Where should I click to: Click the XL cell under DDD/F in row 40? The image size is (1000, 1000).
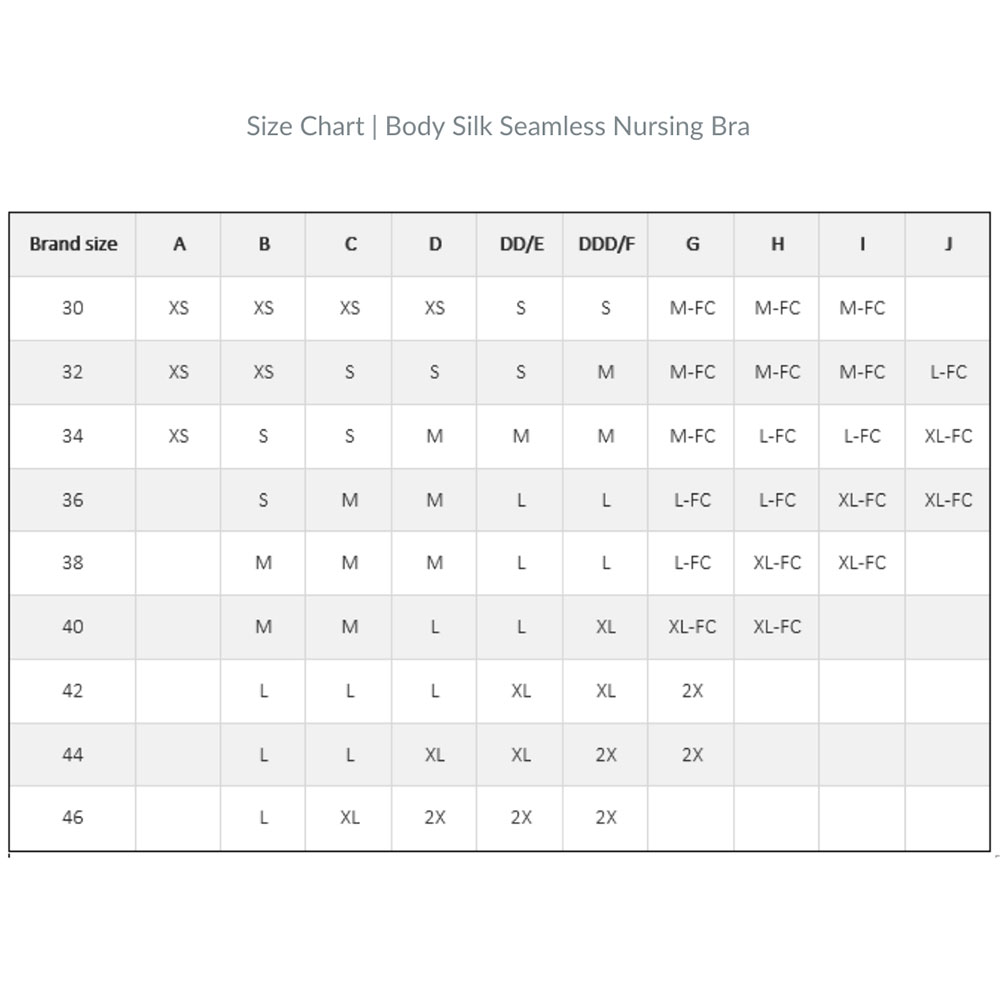pos(606,627)
